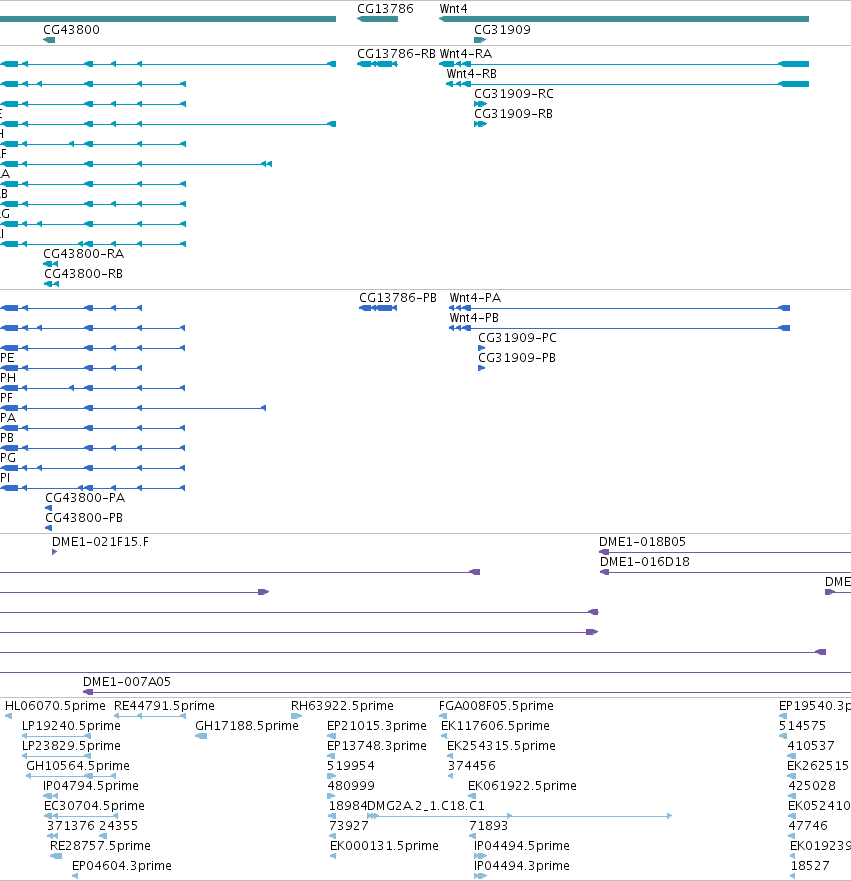
Task: Click transcript CG31909-RB label
Action: tap(513, 114)
